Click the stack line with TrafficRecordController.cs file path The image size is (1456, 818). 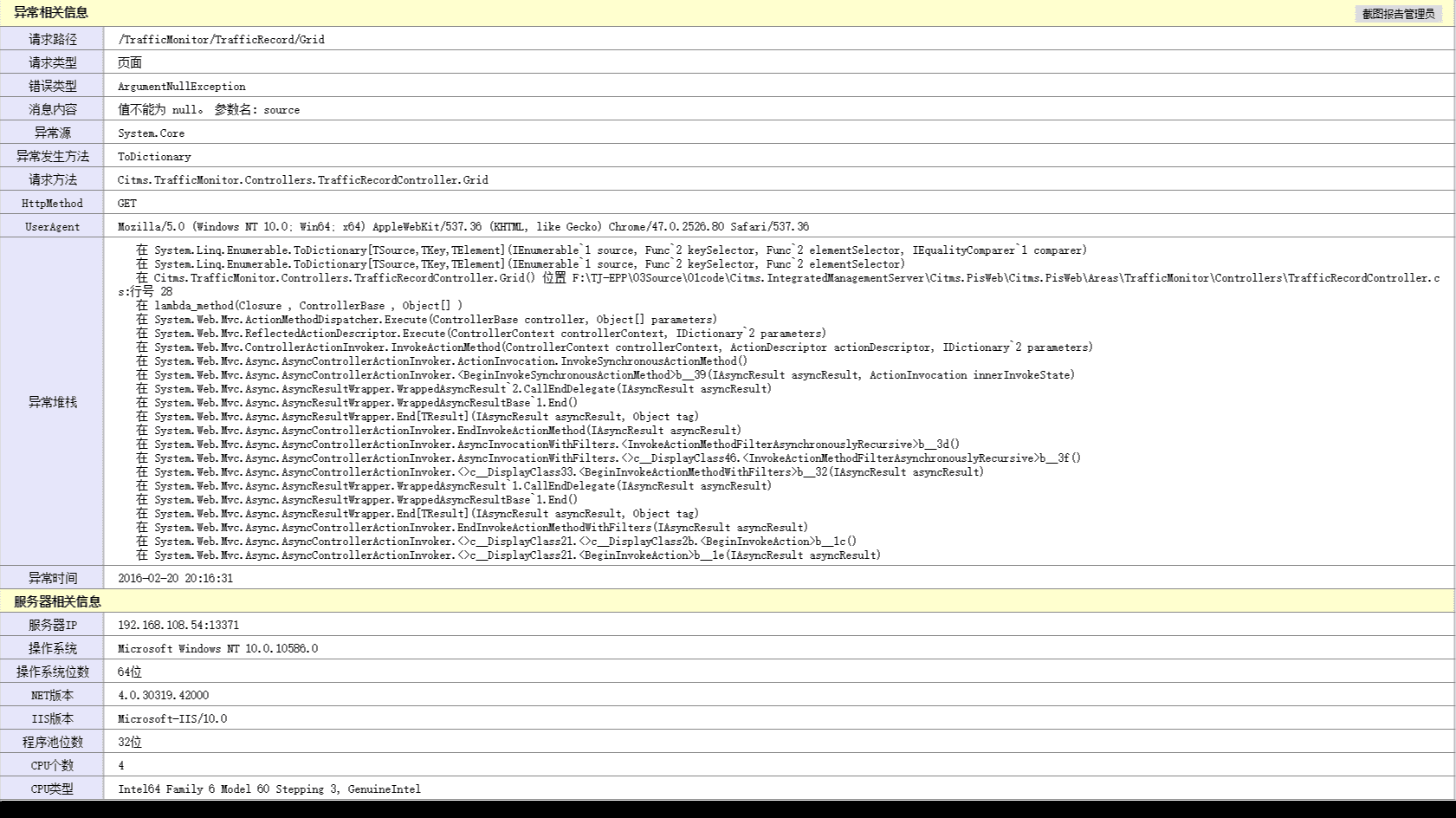tap(780, 284)
